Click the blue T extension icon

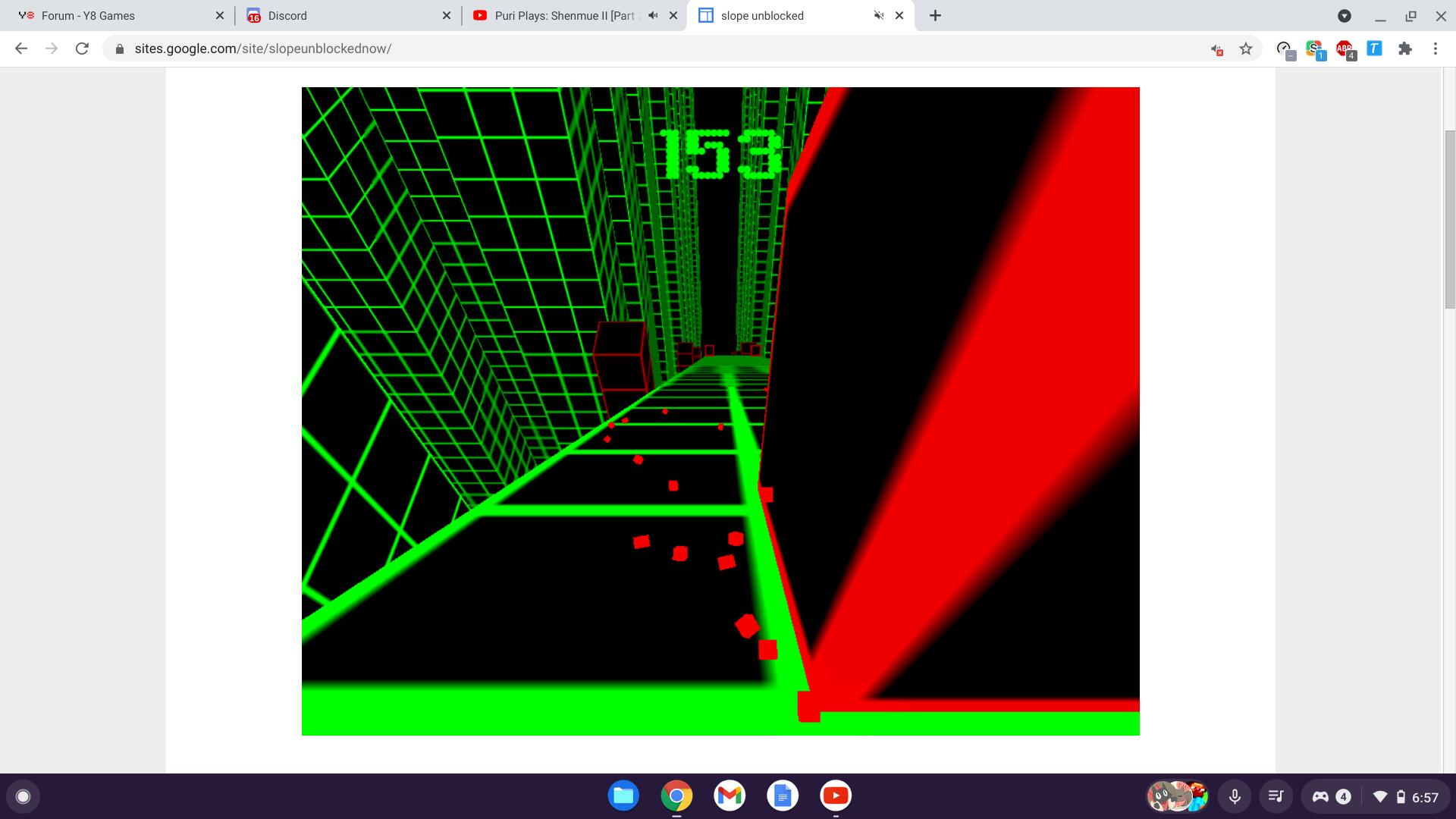point(1374,49)
